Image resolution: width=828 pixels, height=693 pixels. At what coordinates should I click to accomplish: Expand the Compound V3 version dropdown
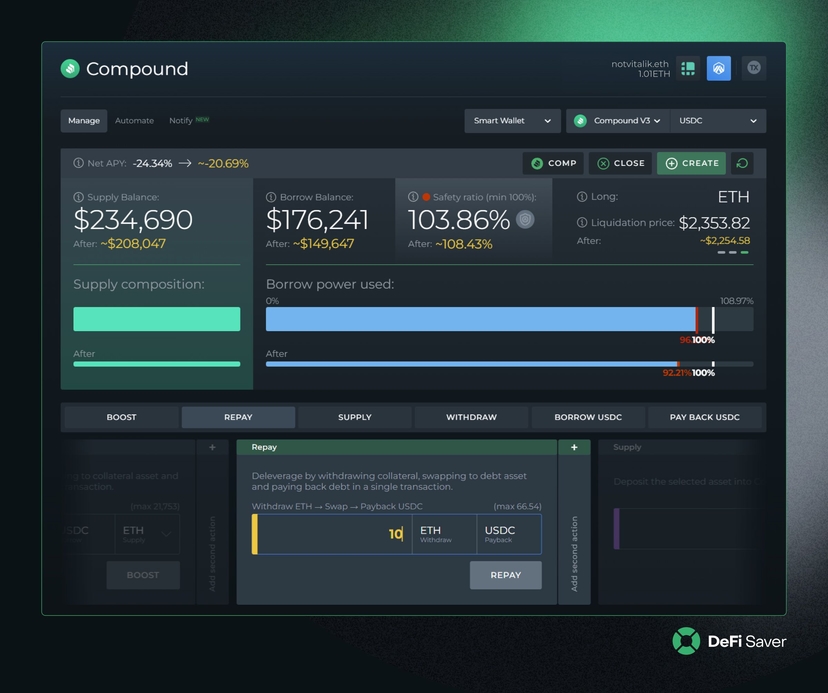coord(618,121)
